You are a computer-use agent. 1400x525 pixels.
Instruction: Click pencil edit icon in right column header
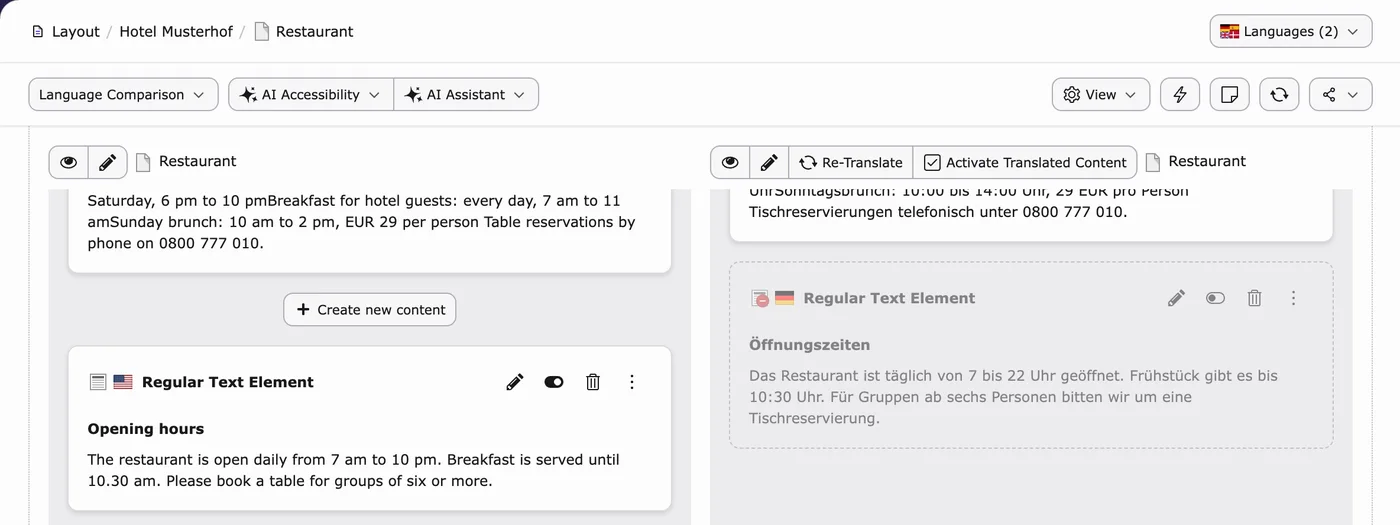click(x=769, y=162)
